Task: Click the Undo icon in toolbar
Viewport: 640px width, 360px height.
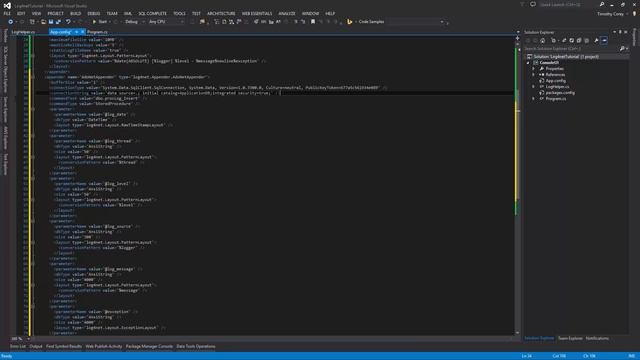Action: tap(68, 22)
